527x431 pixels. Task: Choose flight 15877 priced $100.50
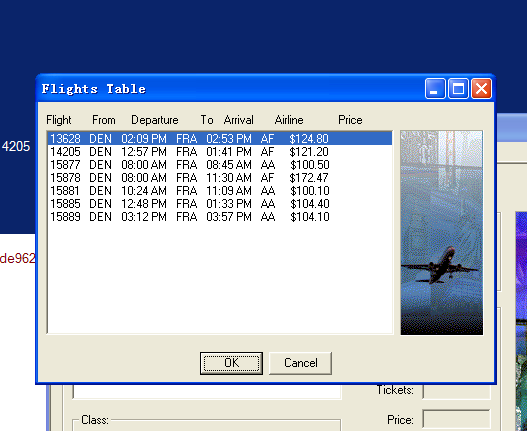220,165
